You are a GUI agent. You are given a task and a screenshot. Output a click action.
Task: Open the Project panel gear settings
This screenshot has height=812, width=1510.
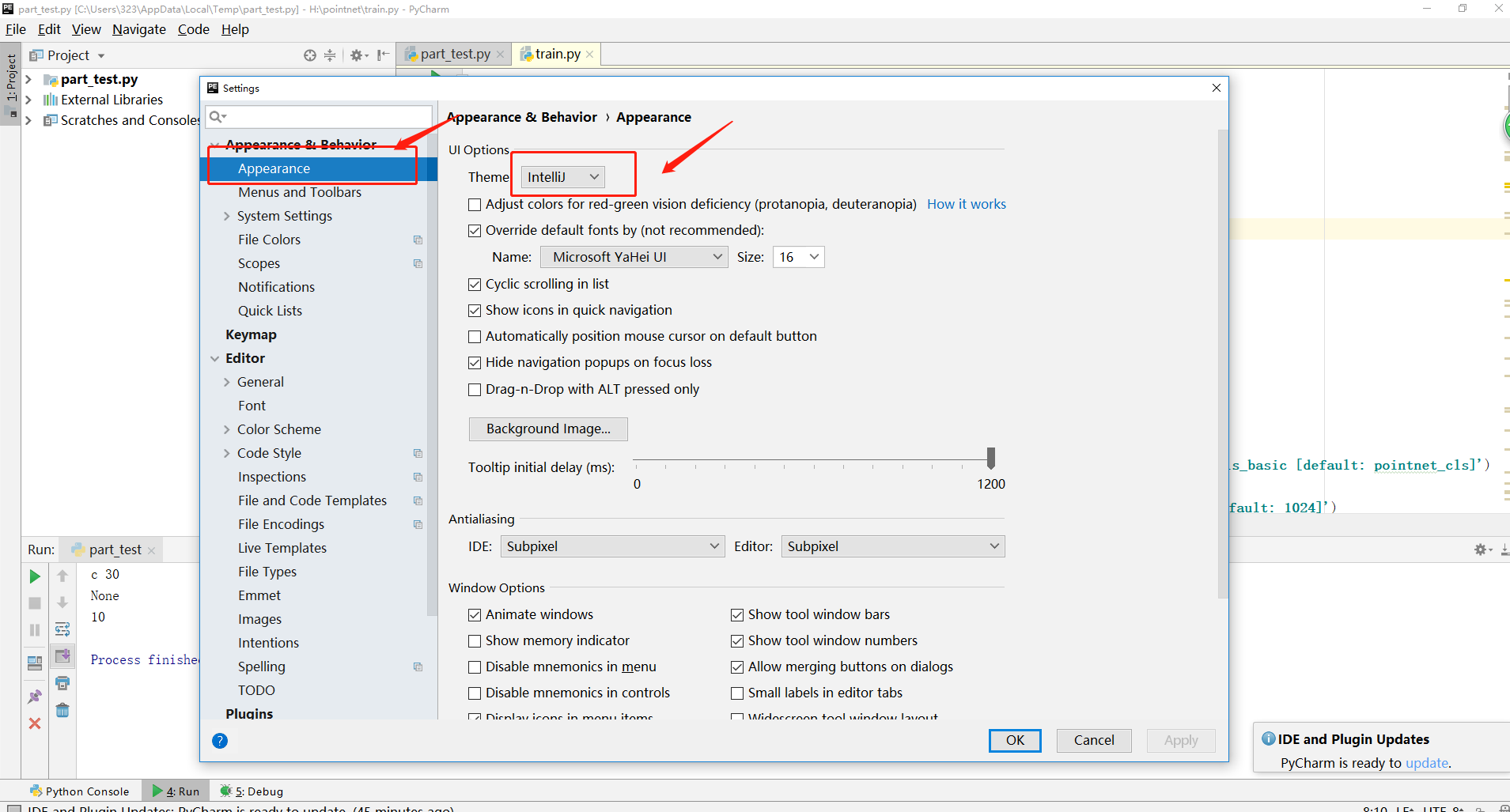coord(358,55)
